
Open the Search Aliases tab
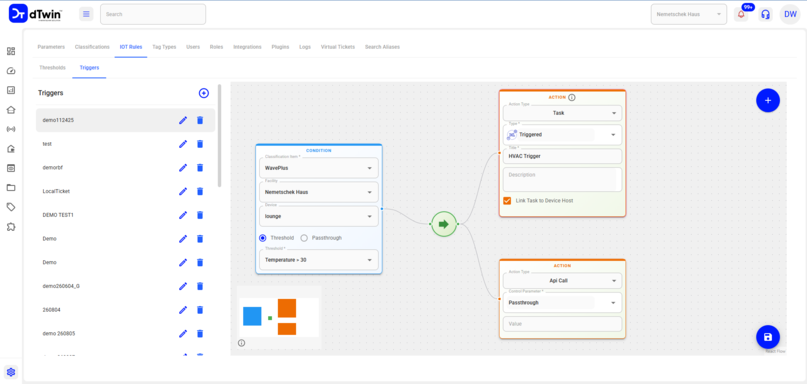click(x=382, y=47)
